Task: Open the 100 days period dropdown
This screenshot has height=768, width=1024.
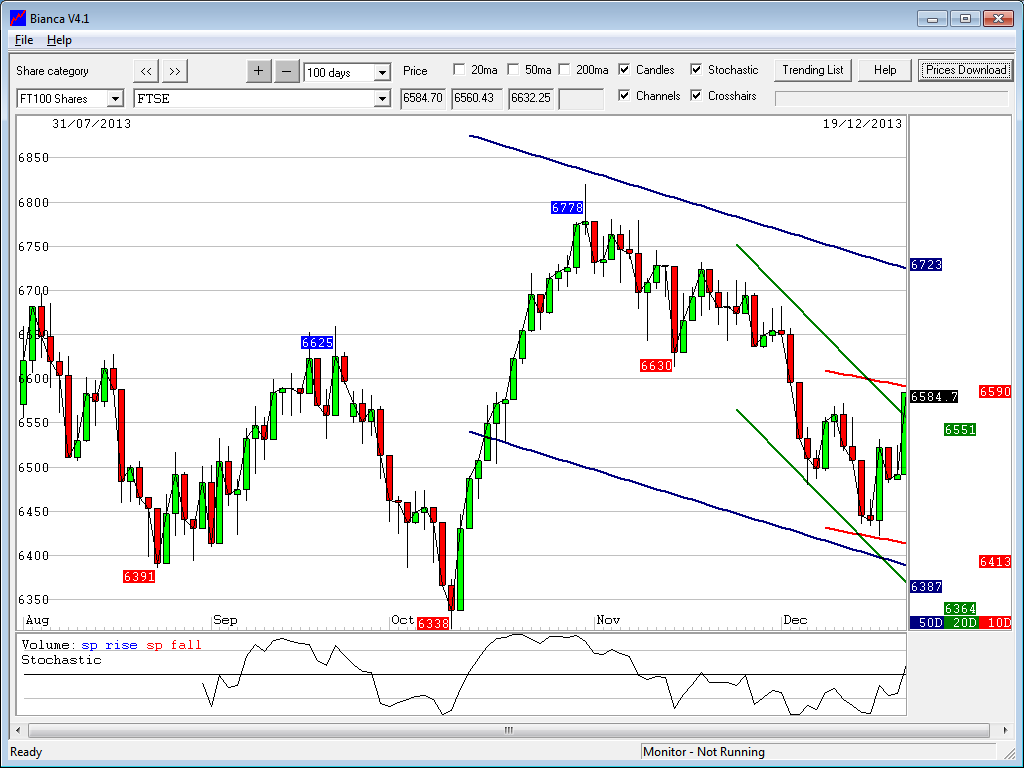Action: pos(381,73)
